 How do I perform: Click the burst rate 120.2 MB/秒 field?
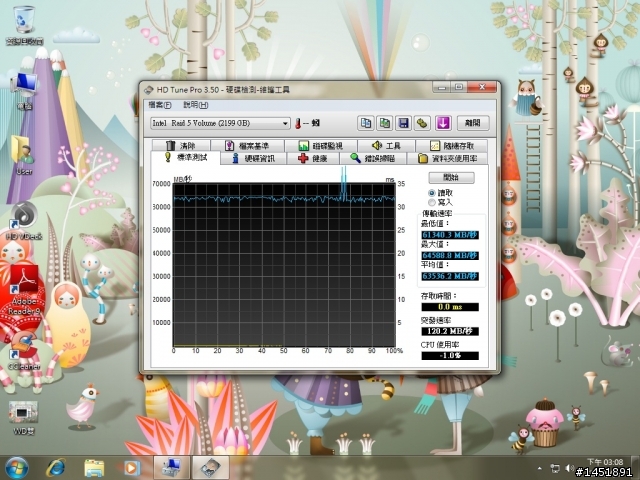pyautogui.click(x=450, y=331)
